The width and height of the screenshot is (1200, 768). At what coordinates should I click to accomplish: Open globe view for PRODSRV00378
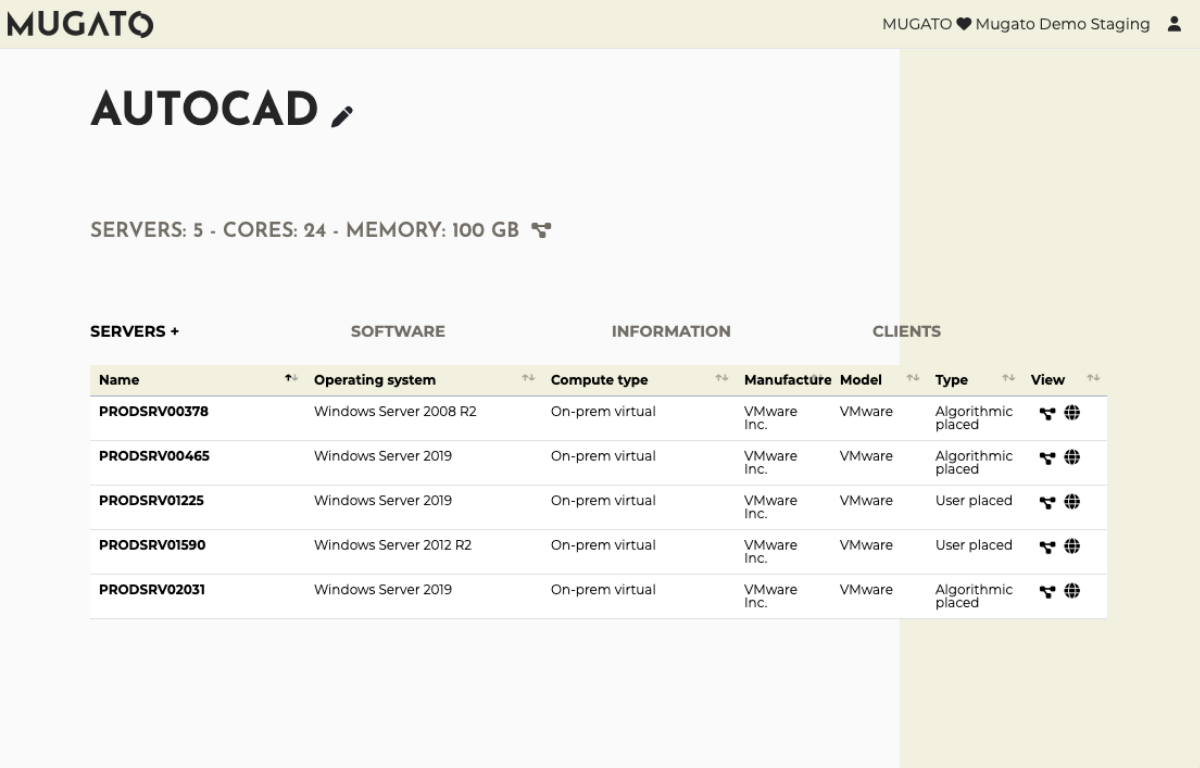(1072, 413)
